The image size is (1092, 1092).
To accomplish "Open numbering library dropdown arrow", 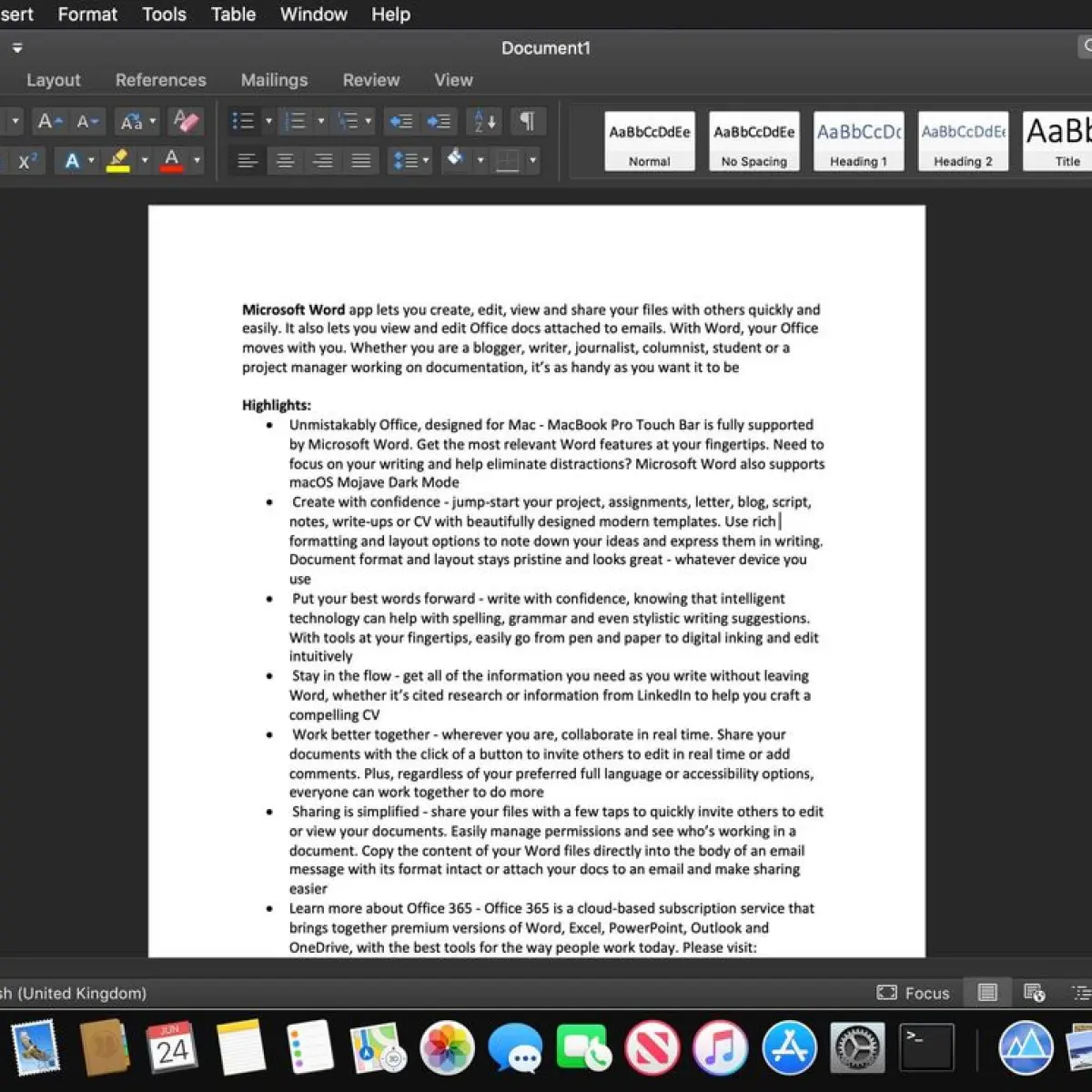I will tap(320, 121).
